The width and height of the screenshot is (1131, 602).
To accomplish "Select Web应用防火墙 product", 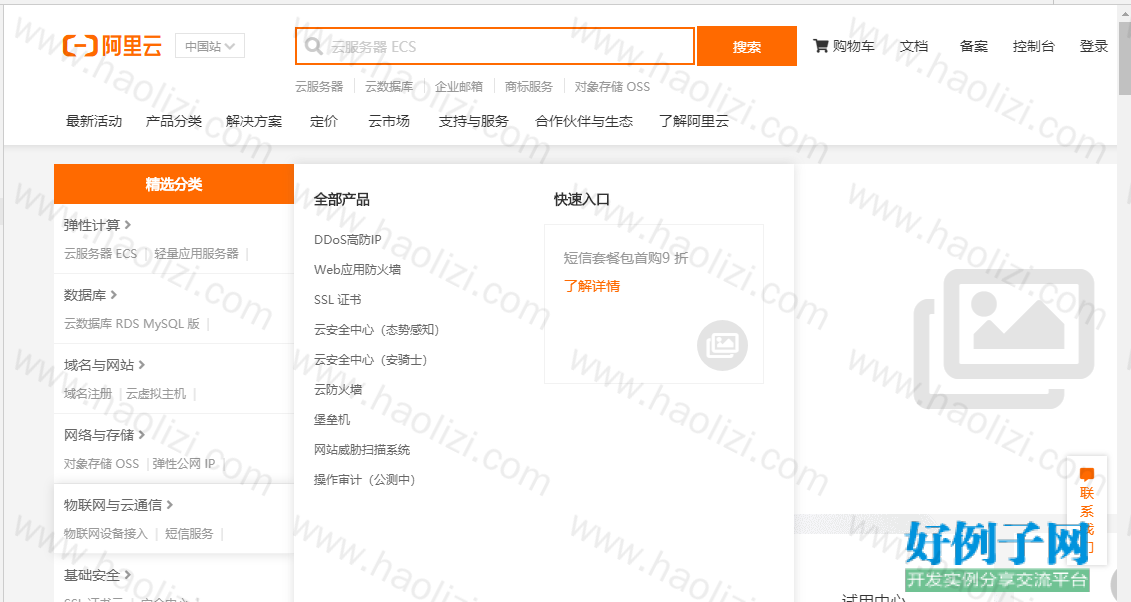I will point(357,270).
